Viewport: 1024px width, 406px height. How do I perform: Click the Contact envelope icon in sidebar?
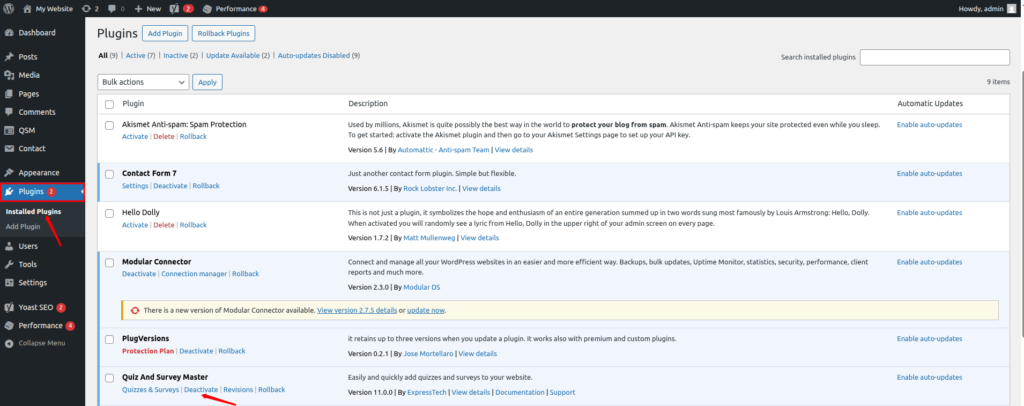click(9, 148)
